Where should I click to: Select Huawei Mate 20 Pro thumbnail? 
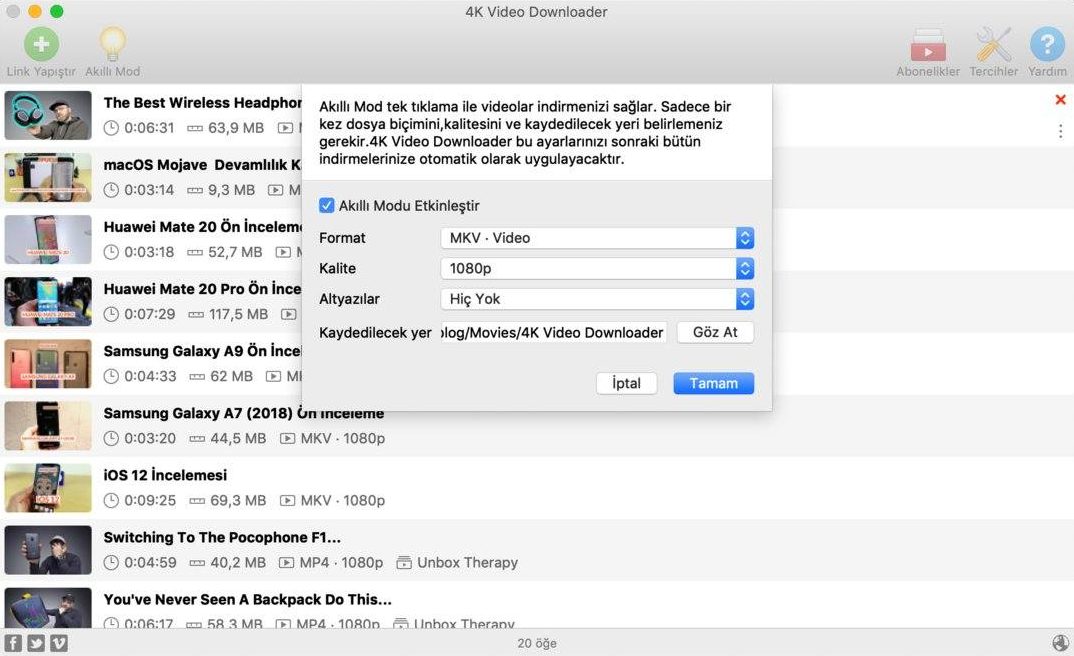coord(48,302)
